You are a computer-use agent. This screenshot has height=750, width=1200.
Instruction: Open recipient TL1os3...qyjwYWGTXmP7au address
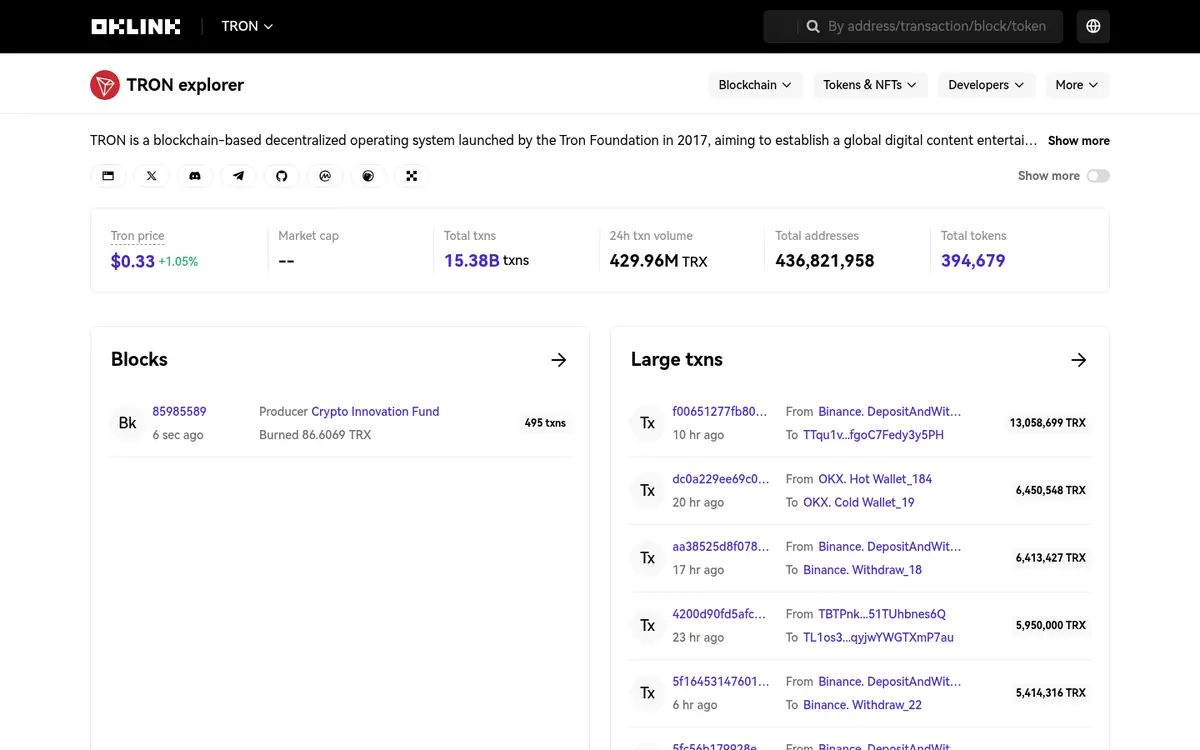[879, 637]
